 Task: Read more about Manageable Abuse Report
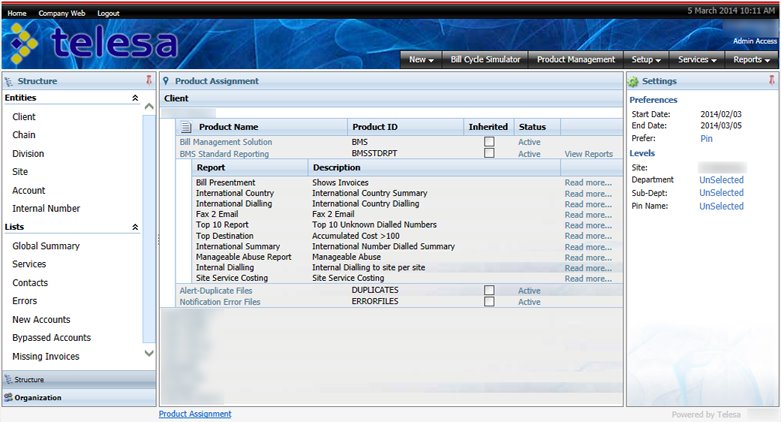click(588, 258)
